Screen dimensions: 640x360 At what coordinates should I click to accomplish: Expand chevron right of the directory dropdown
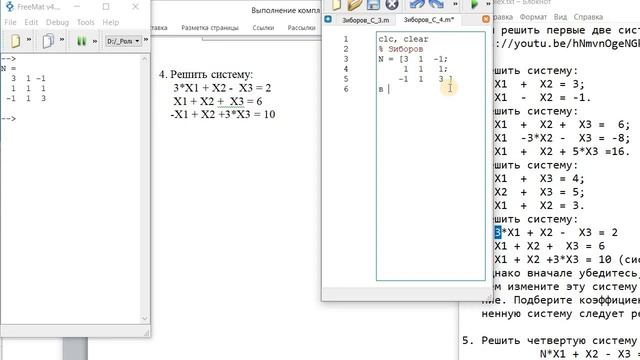146,40
